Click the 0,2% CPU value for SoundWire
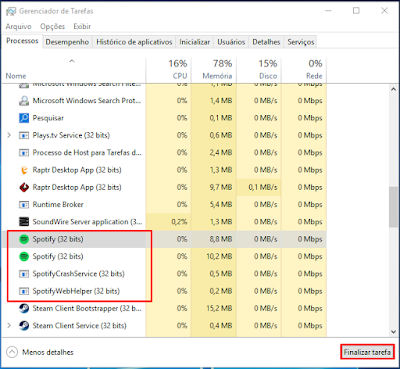 179,222
